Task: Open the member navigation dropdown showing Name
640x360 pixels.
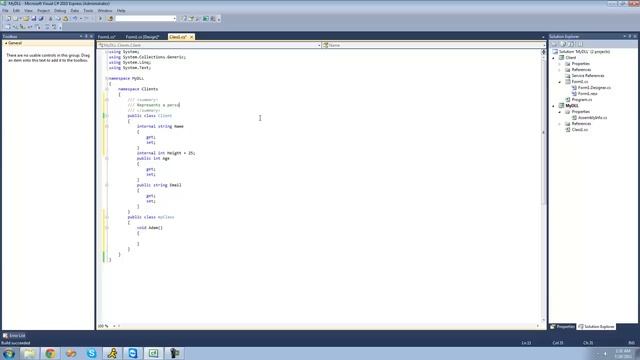Action: click(x=434, y=45)
